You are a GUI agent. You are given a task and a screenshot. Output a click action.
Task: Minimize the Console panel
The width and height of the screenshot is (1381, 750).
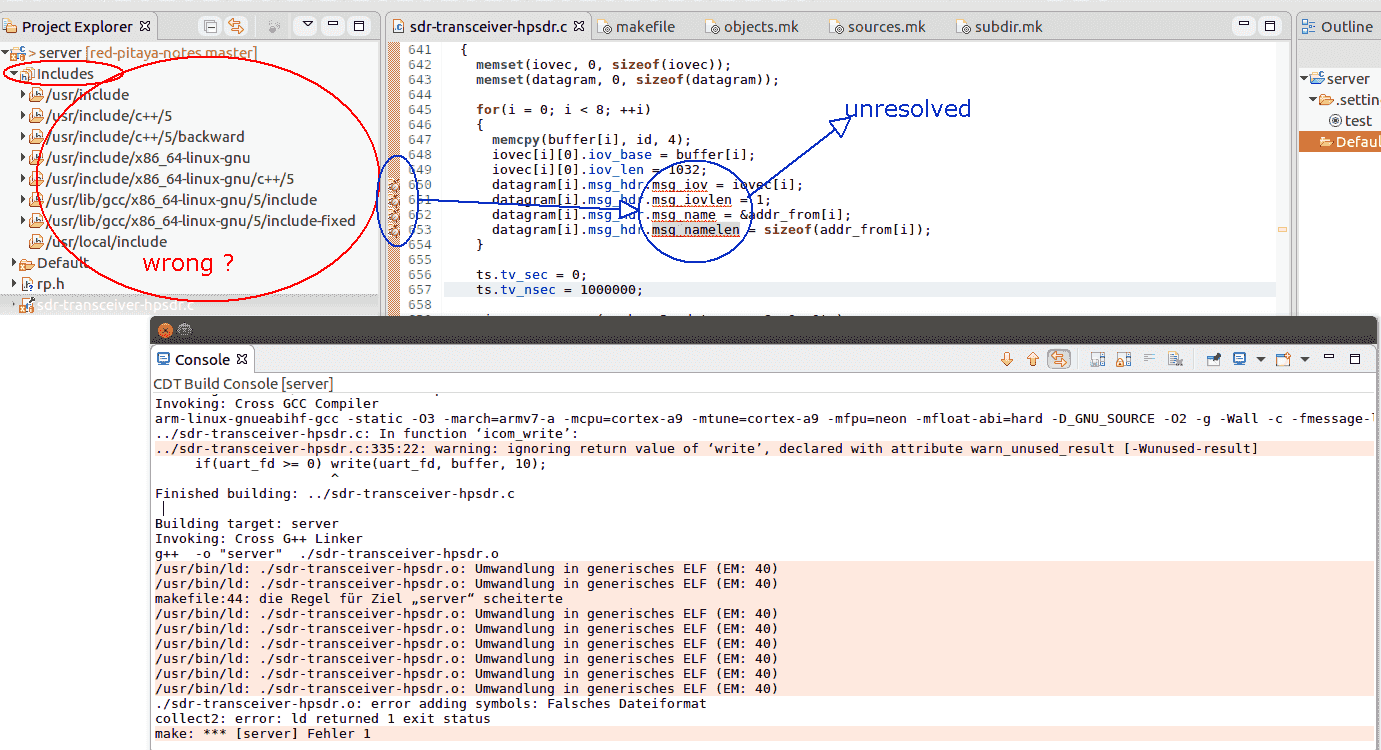click(1330, 358)
